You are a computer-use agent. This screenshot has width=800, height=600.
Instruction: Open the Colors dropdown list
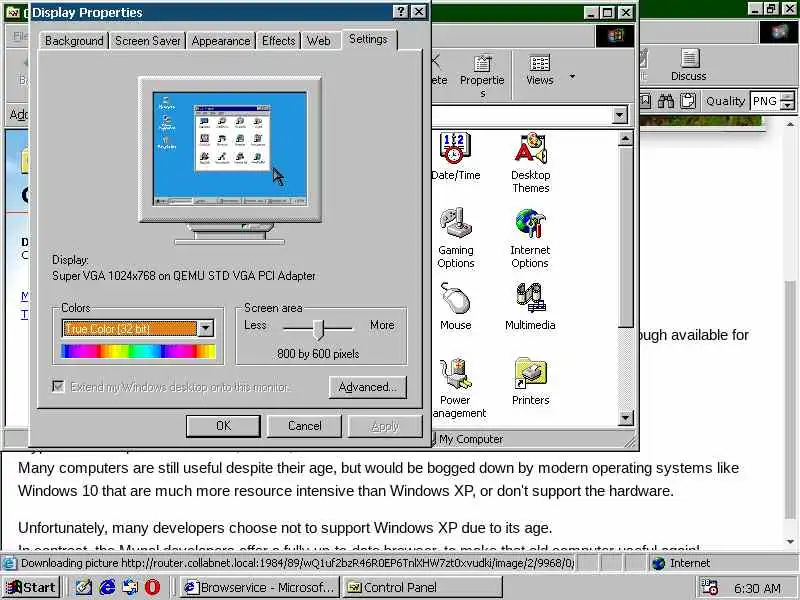coord(206,328)
